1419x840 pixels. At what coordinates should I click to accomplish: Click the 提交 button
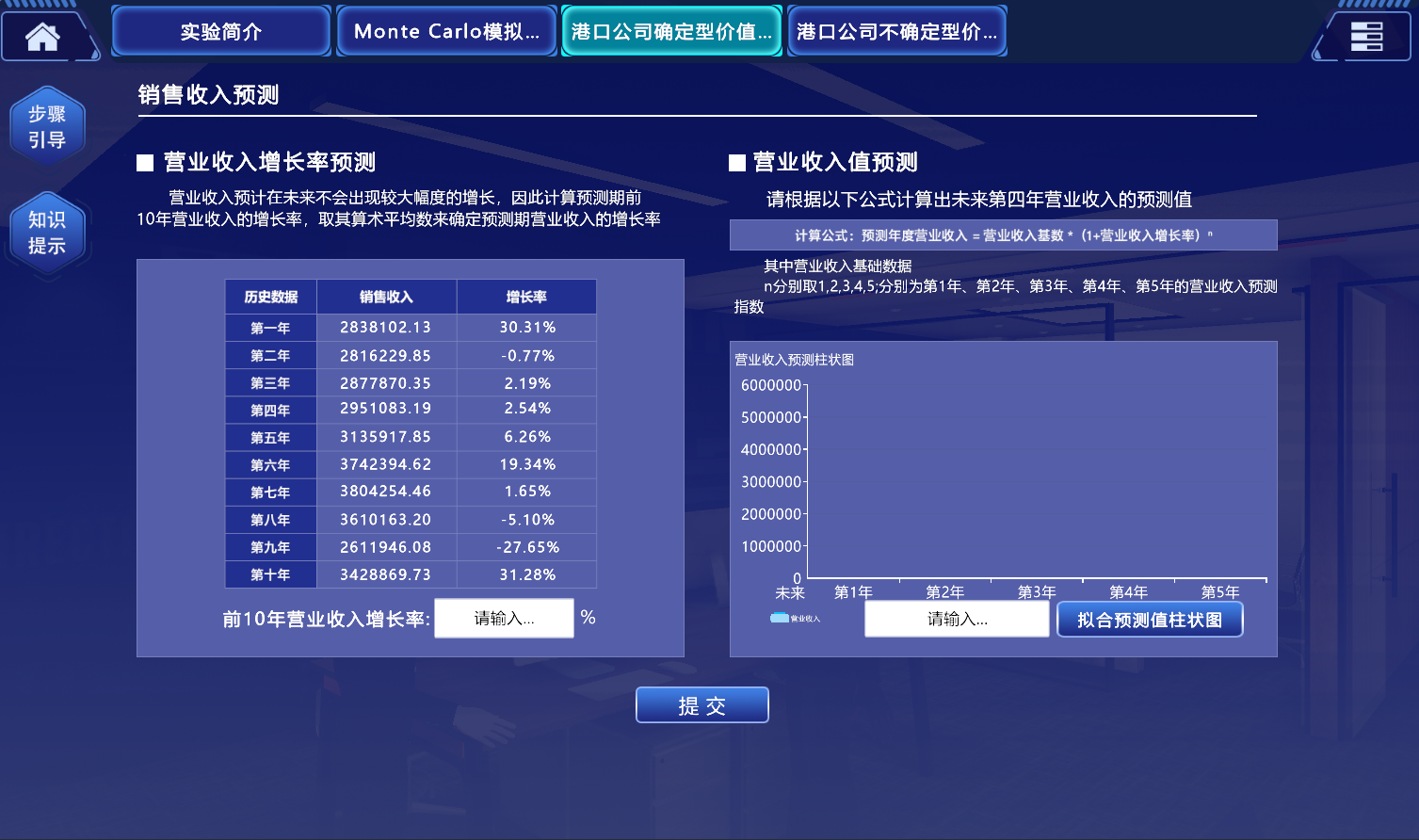[x=702, y=705]
